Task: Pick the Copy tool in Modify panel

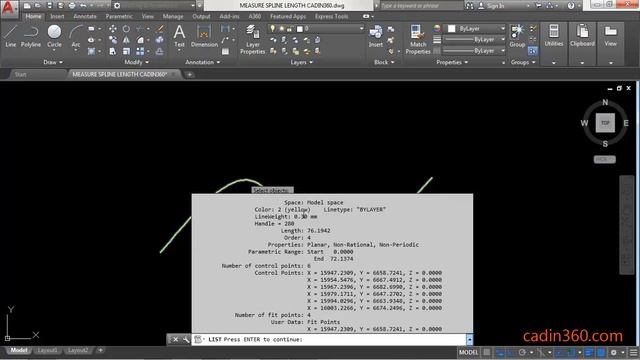Action: point(113,40)
